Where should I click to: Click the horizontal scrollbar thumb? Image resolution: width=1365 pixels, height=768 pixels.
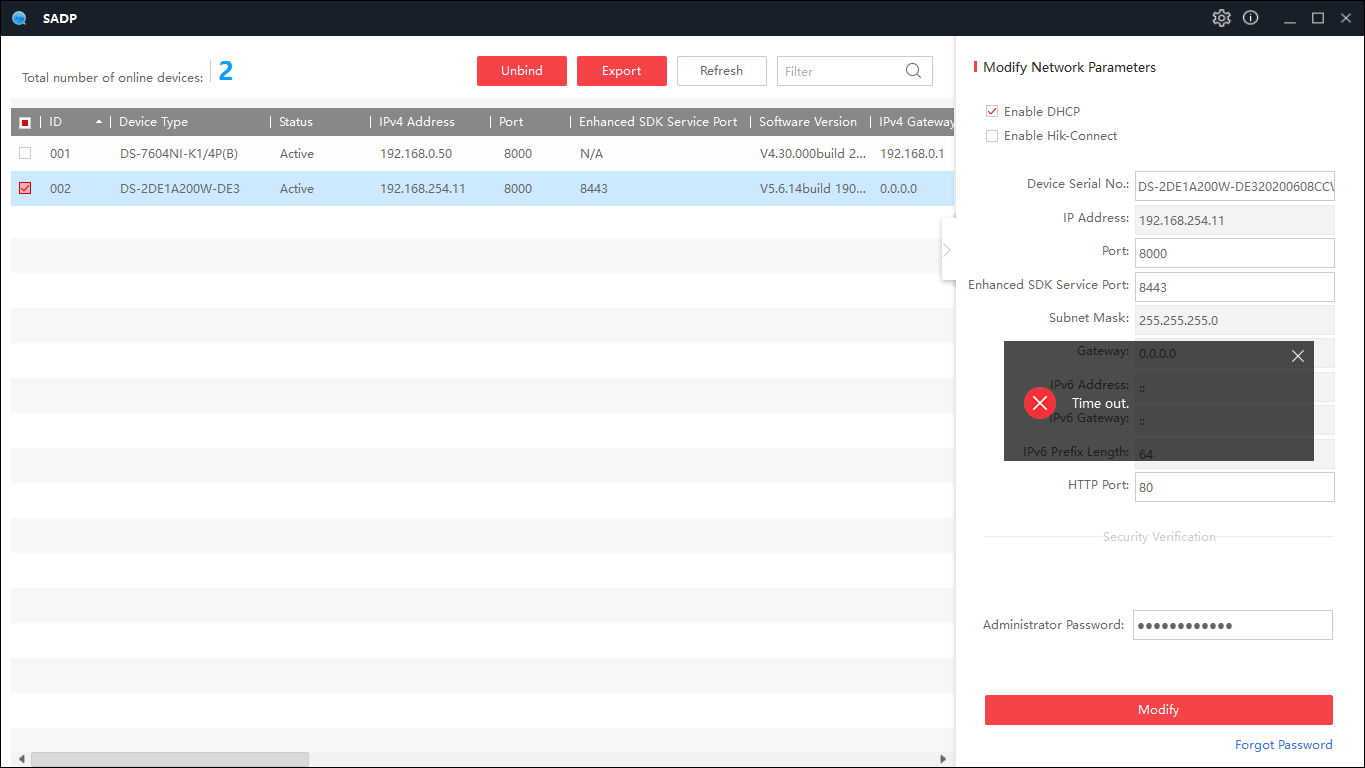click(170, 760)
